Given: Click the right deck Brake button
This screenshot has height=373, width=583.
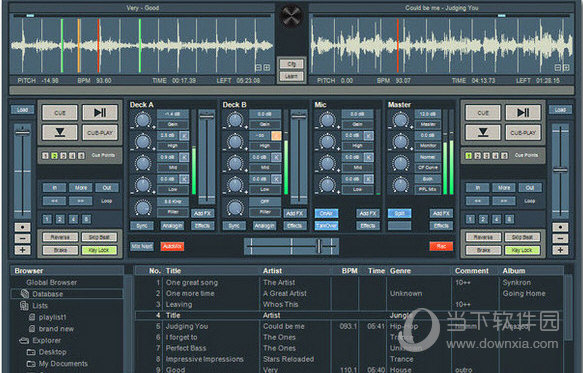Looking at the screenshot, I should tap(483, 250).
